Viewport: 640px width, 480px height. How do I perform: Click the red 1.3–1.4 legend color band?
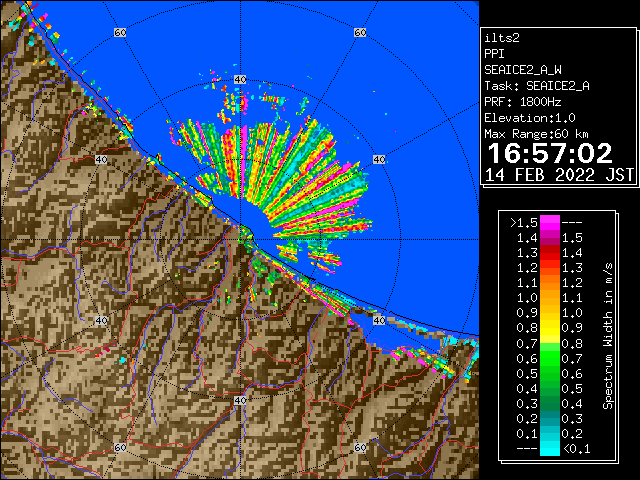(550, 253)
